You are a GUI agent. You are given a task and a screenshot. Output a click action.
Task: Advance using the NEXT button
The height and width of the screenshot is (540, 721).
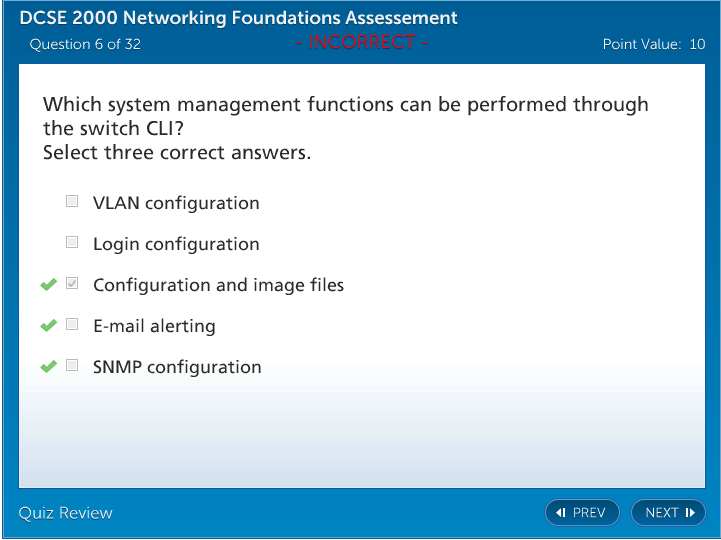(x=668, y=513)
